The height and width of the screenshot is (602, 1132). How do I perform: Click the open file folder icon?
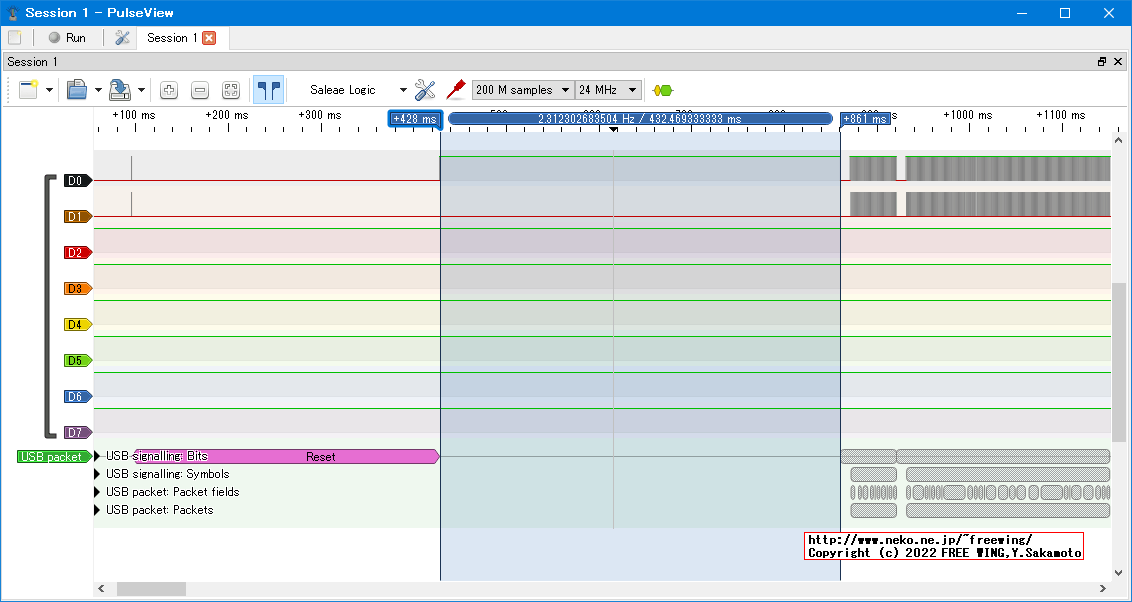click(x=77, y=90)
